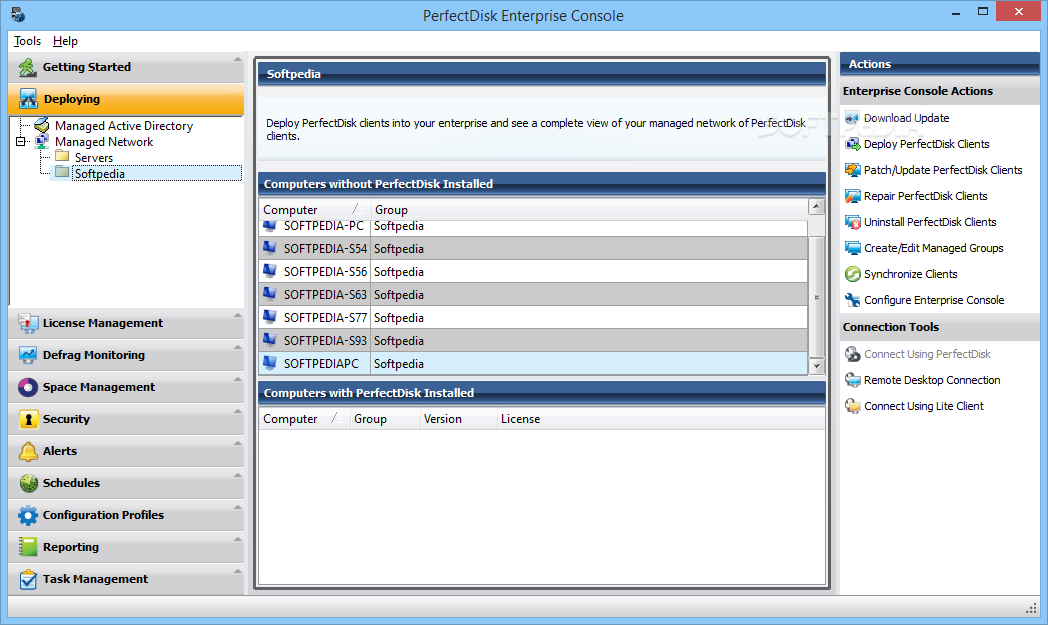Viewport: 1048px width, 625px height.
Task: Collapse the Getting Started section chevron
Action: (x=237, y=59)
